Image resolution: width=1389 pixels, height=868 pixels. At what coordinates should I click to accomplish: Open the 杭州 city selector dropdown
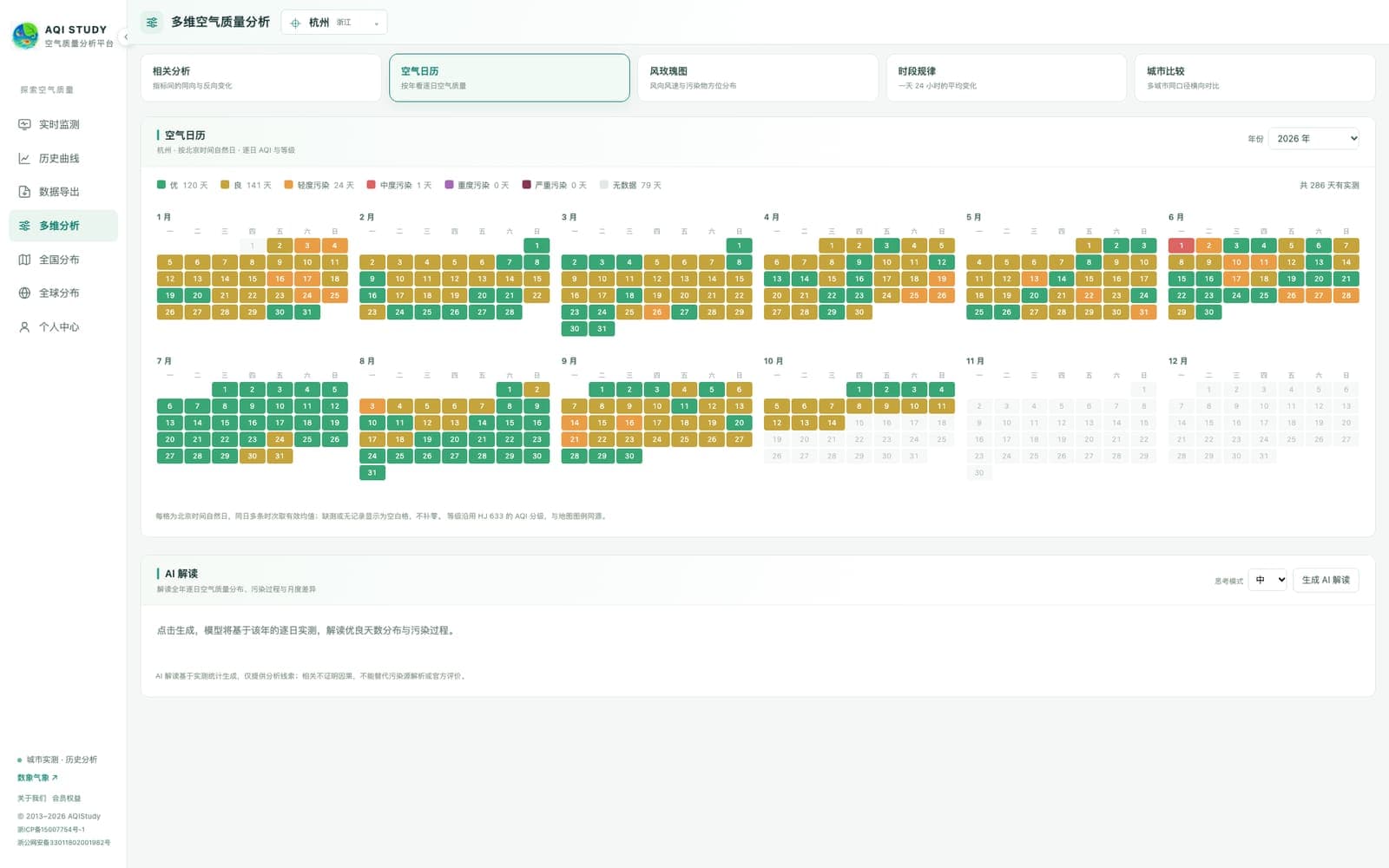334,23
